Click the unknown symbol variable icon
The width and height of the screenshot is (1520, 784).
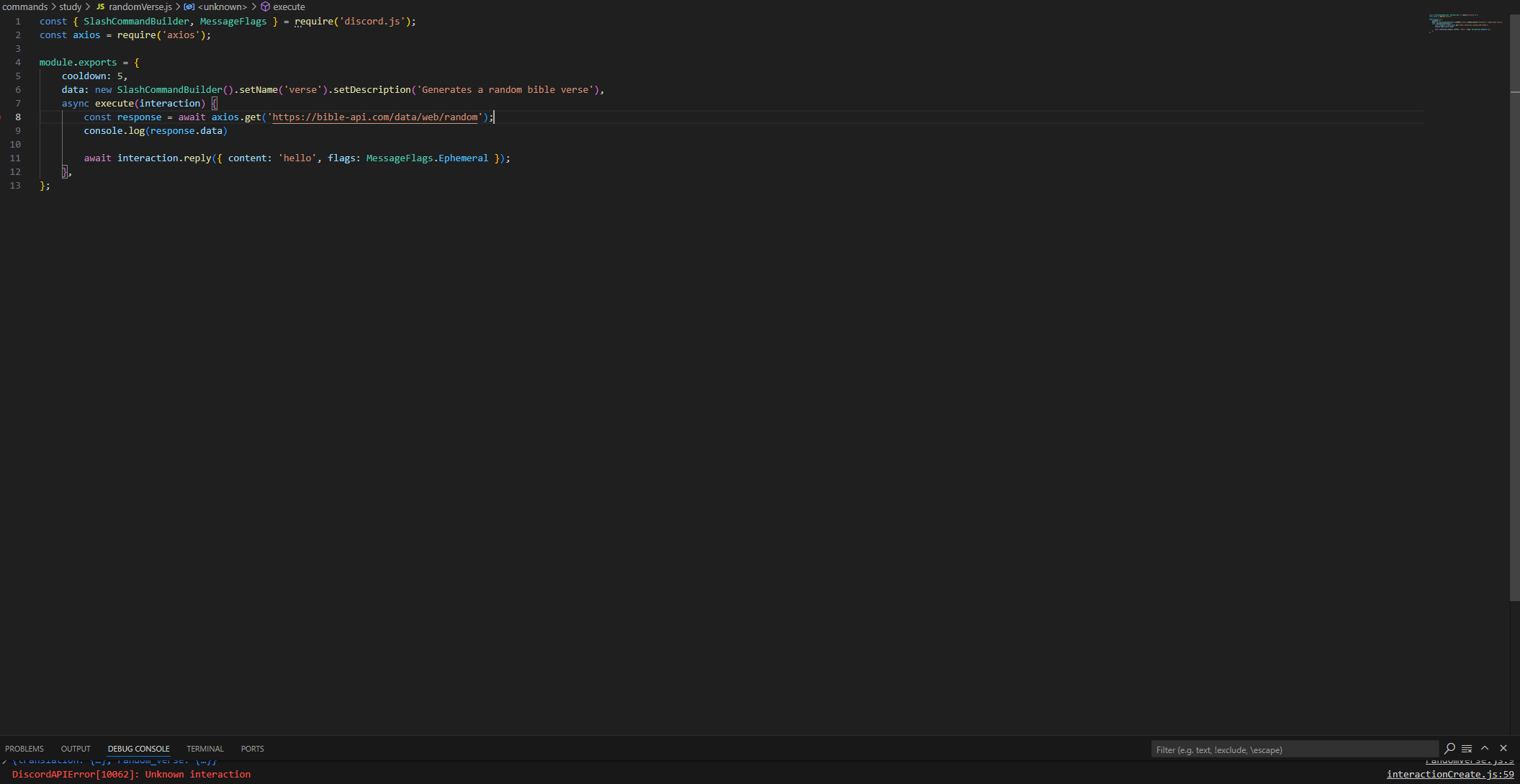(x=189, y=6)
